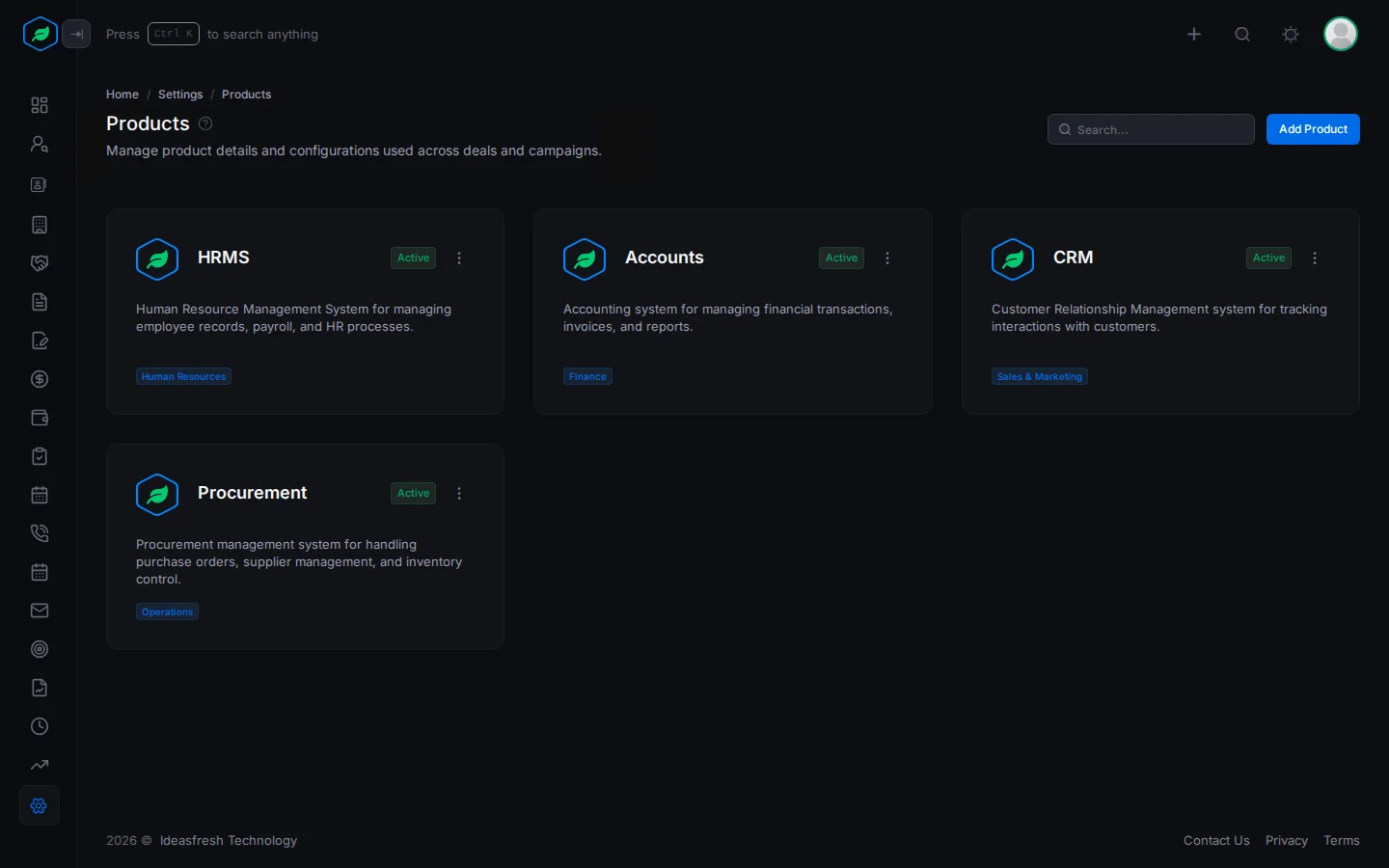
Task: Open the clipboard check tasks icon
Action: pyautogui.click(x=40, y=456)
